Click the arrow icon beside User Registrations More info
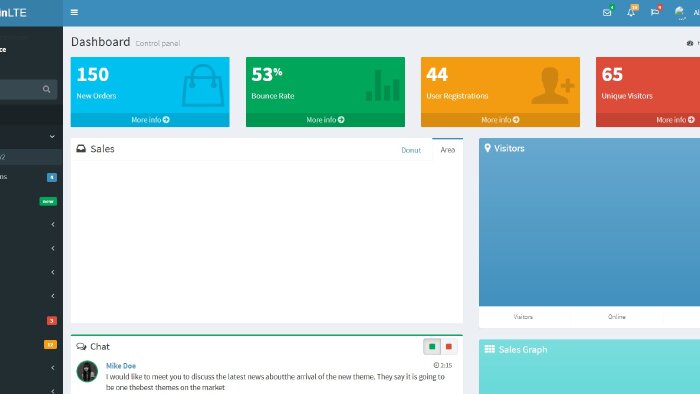Viewport: 700px width, 394px height. [517, 120]
